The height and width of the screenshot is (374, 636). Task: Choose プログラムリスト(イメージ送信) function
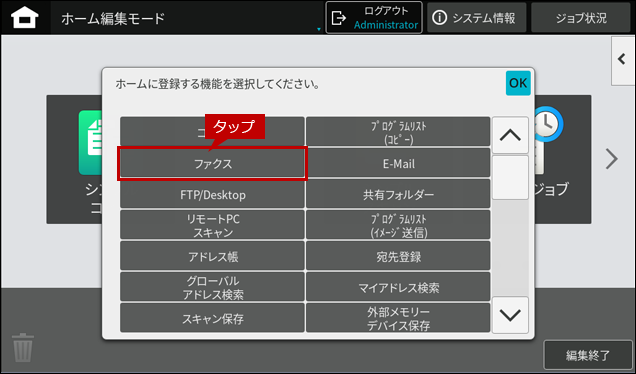398,225
